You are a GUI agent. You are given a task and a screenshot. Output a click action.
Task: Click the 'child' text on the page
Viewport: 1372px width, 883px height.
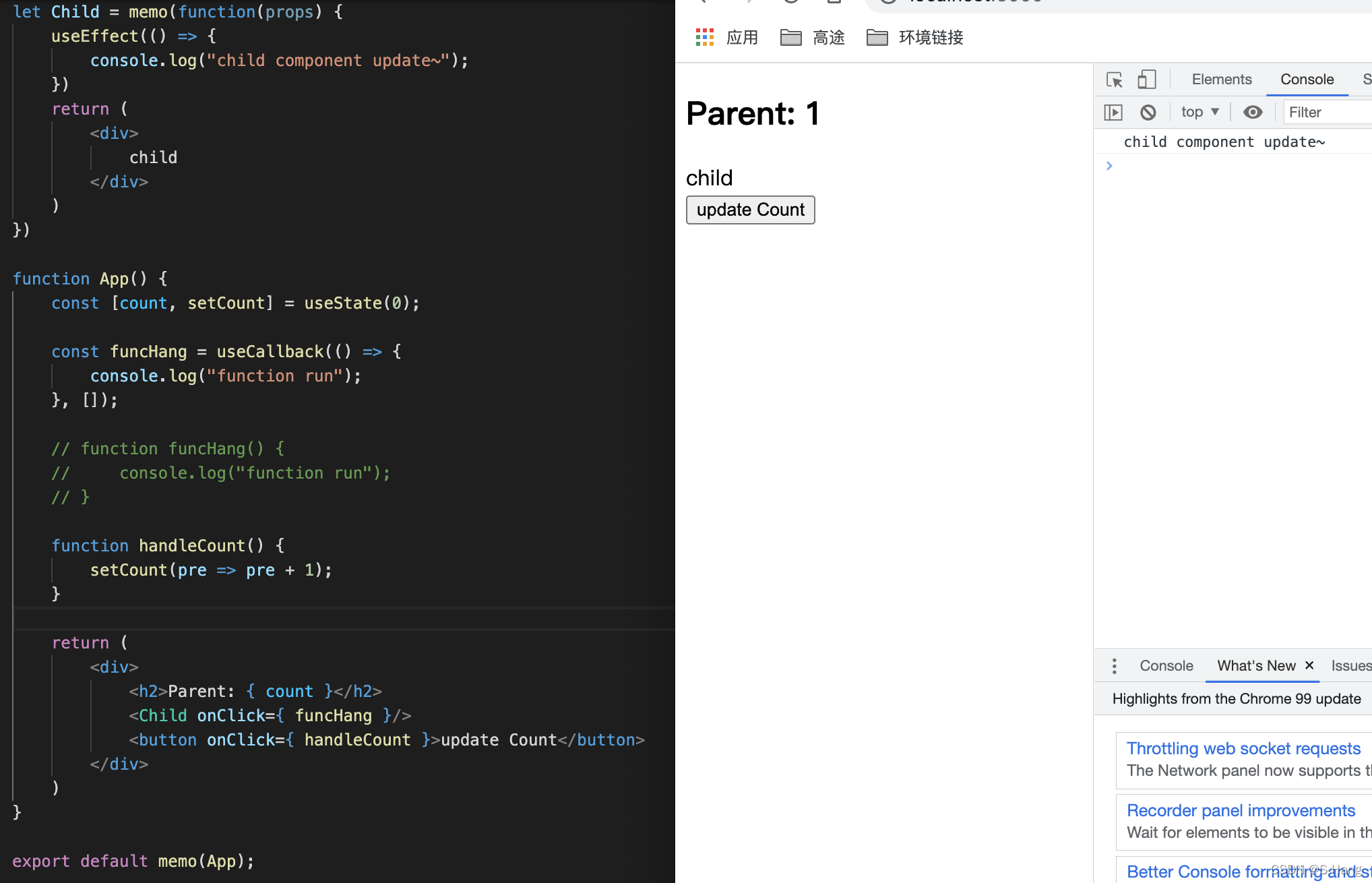[709, 178]
